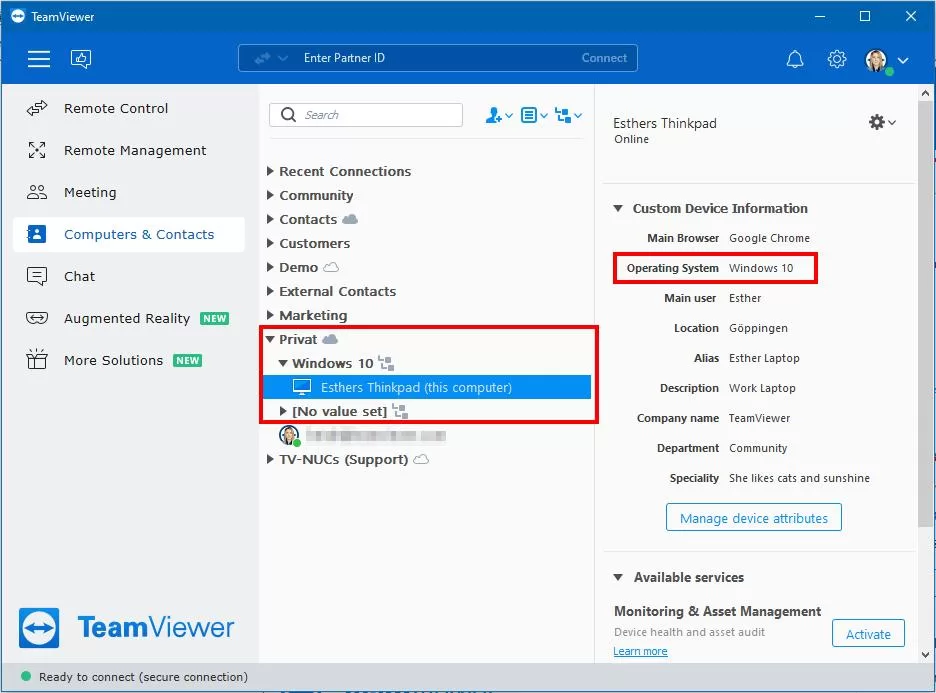Open the Remote Control section

(x=116, y=109)
